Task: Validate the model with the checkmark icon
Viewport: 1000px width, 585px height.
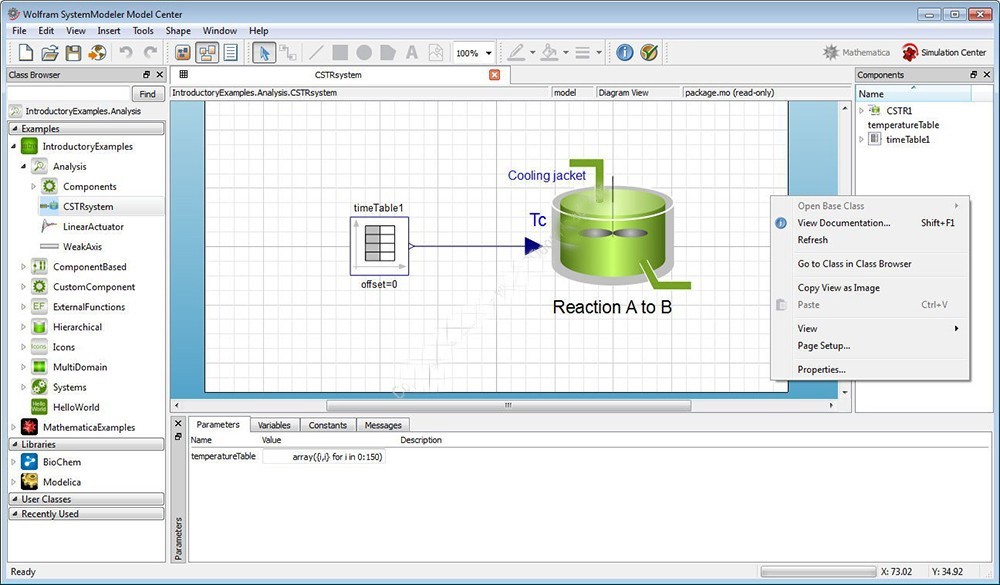Action: (649, 52)
